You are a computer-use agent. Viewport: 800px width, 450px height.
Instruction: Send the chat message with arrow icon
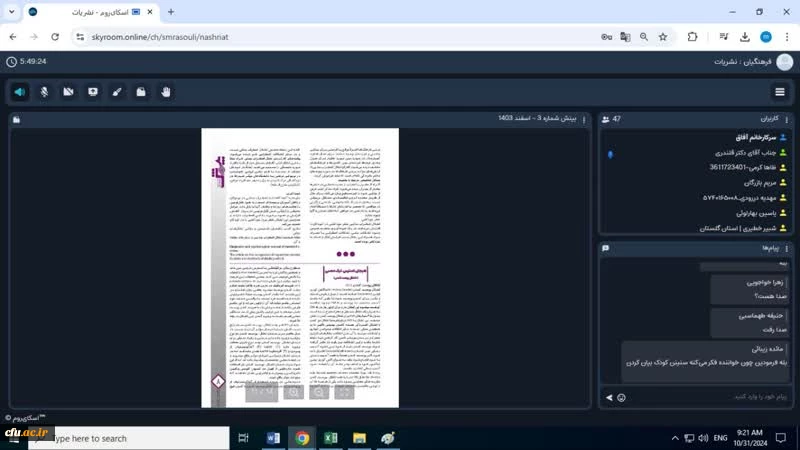[x=608, y=397]
